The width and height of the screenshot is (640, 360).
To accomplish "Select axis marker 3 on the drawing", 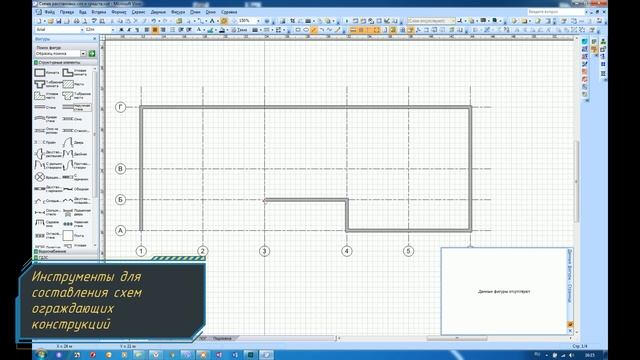I will [x=264, y=251].
